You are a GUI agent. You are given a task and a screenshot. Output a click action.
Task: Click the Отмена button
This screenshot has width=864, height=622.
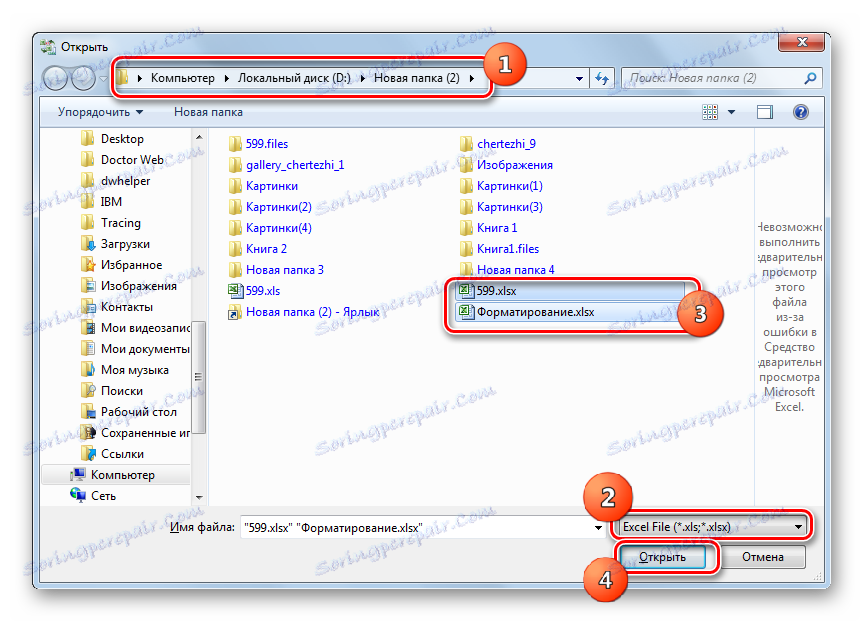point(763,557)
